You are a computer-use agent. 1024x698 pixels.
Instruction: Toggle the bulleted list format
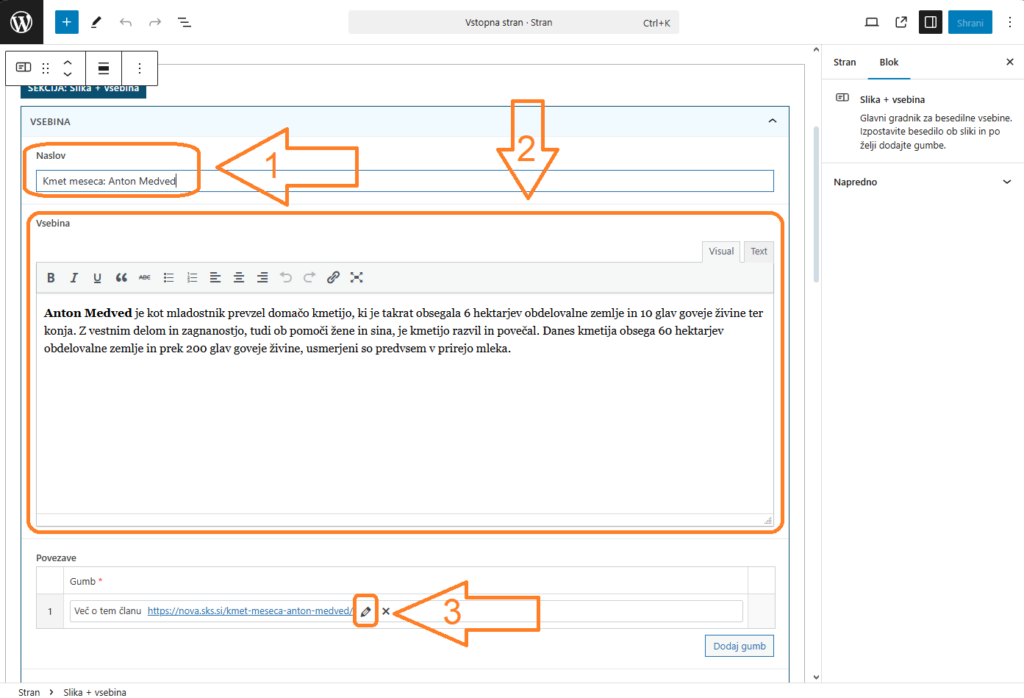pos(169,277)
